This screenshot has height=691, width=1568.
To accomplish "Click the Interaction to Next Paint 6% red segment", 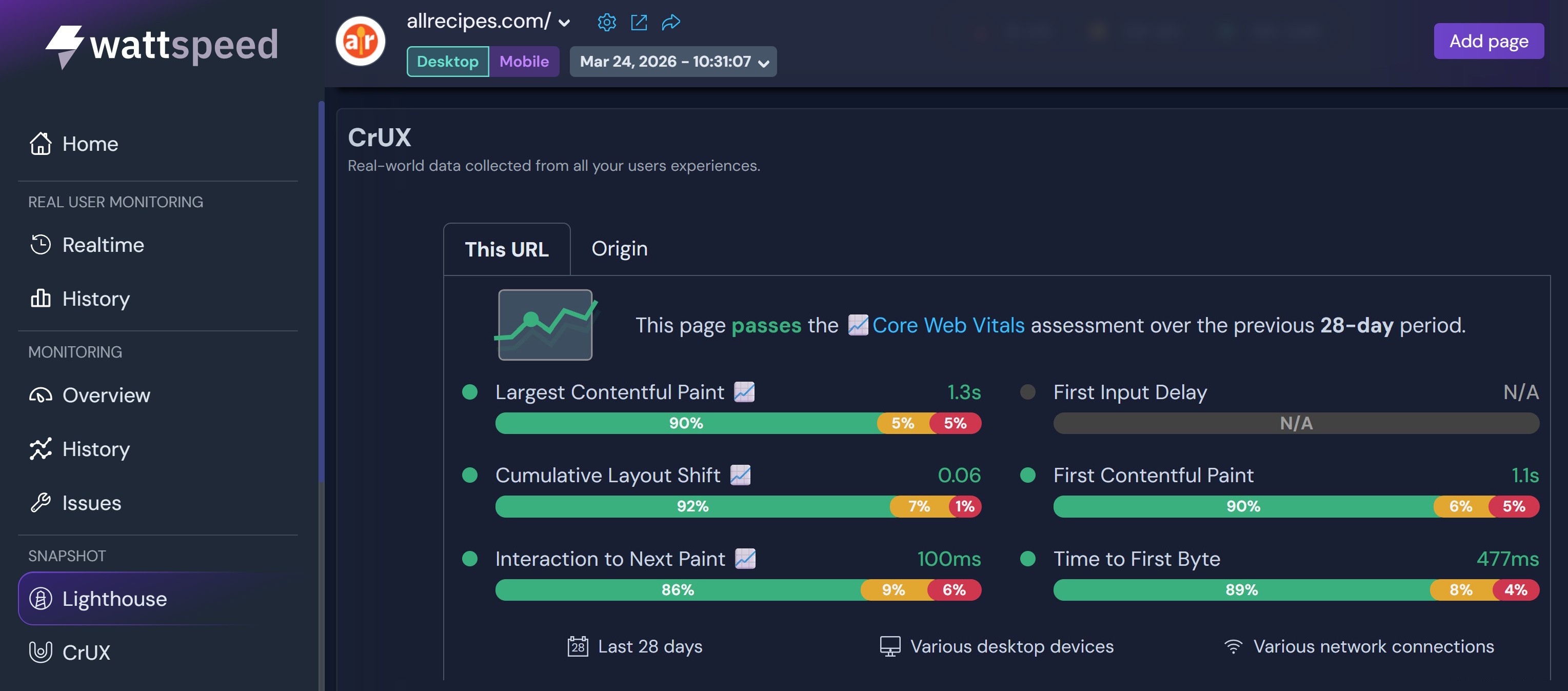I will tap(955, 590).
